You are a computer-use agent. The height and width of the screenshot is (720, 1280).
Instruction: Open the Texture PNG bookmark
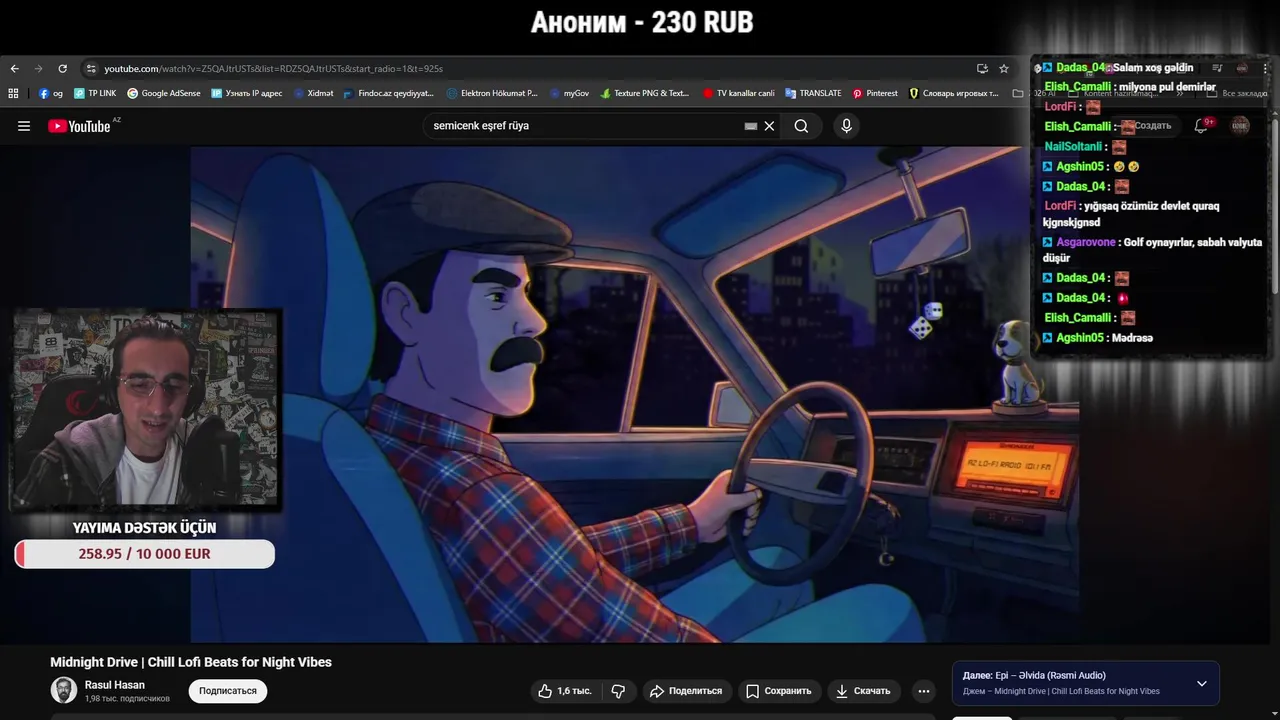point(645,93)
